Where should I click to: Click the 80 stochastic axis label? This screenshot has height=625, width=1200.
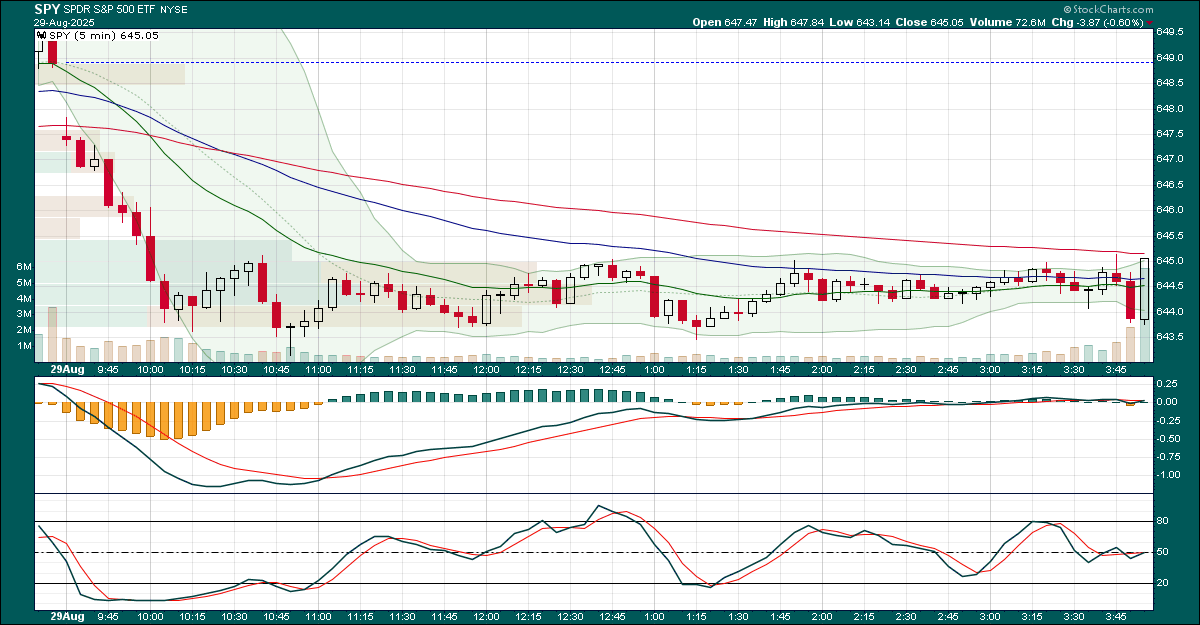[1164, 522]
